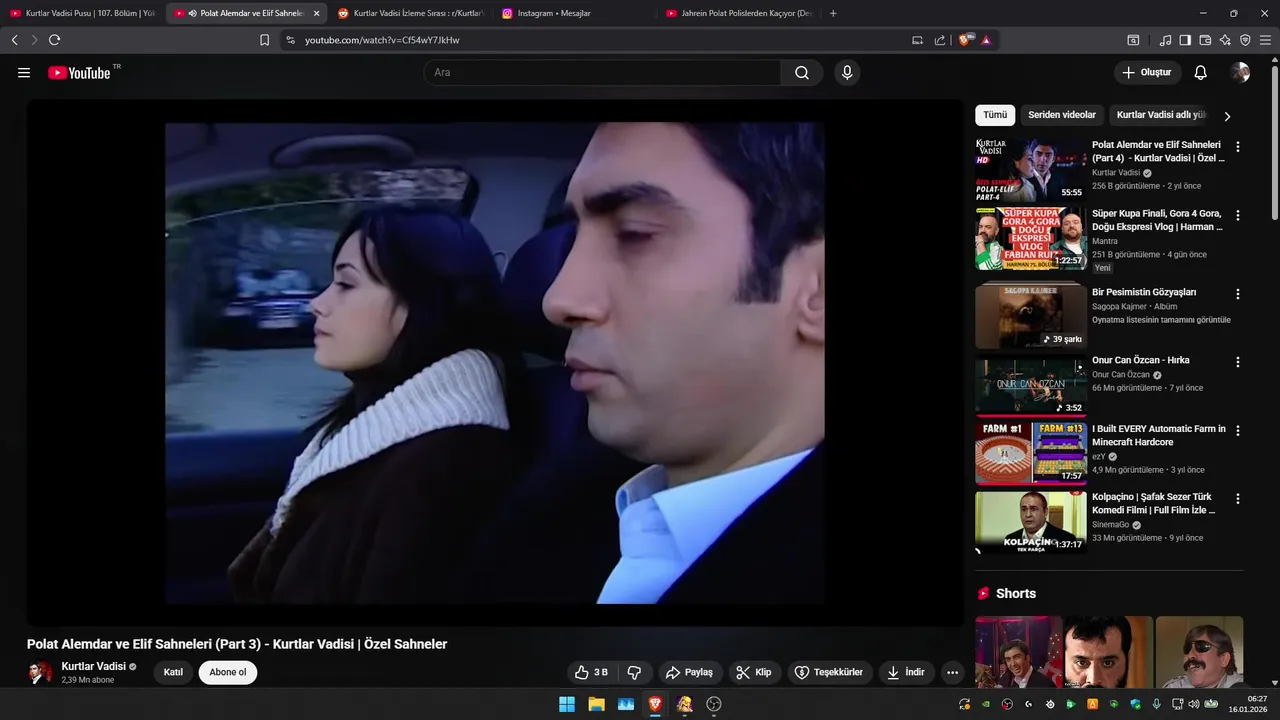Select the Seriden videolar chip
The image size is (1280, 720).
pyautogui.click(x=1062, y=115)
